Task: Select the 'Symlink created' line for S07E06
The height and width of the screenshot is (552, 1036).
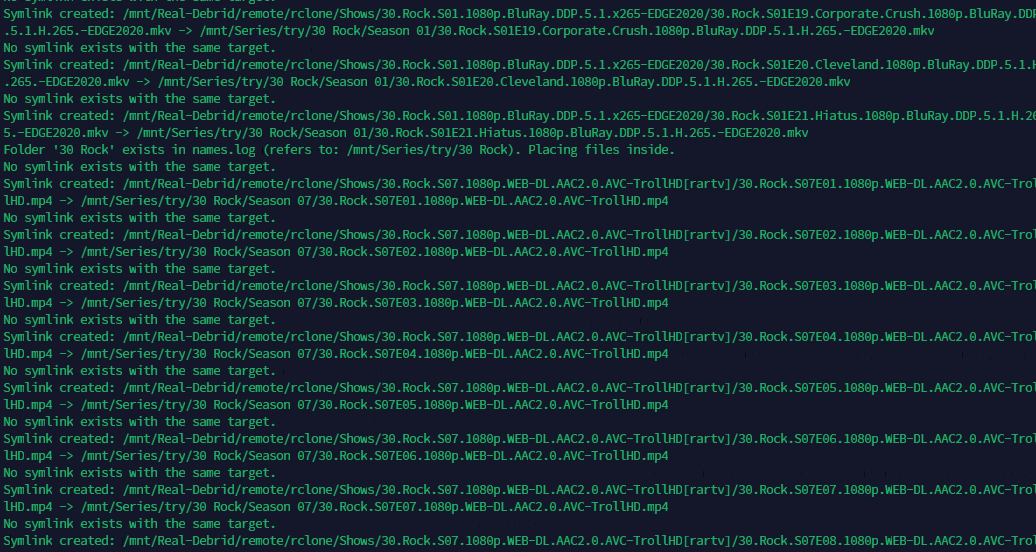Action: [x=519, y=438]
